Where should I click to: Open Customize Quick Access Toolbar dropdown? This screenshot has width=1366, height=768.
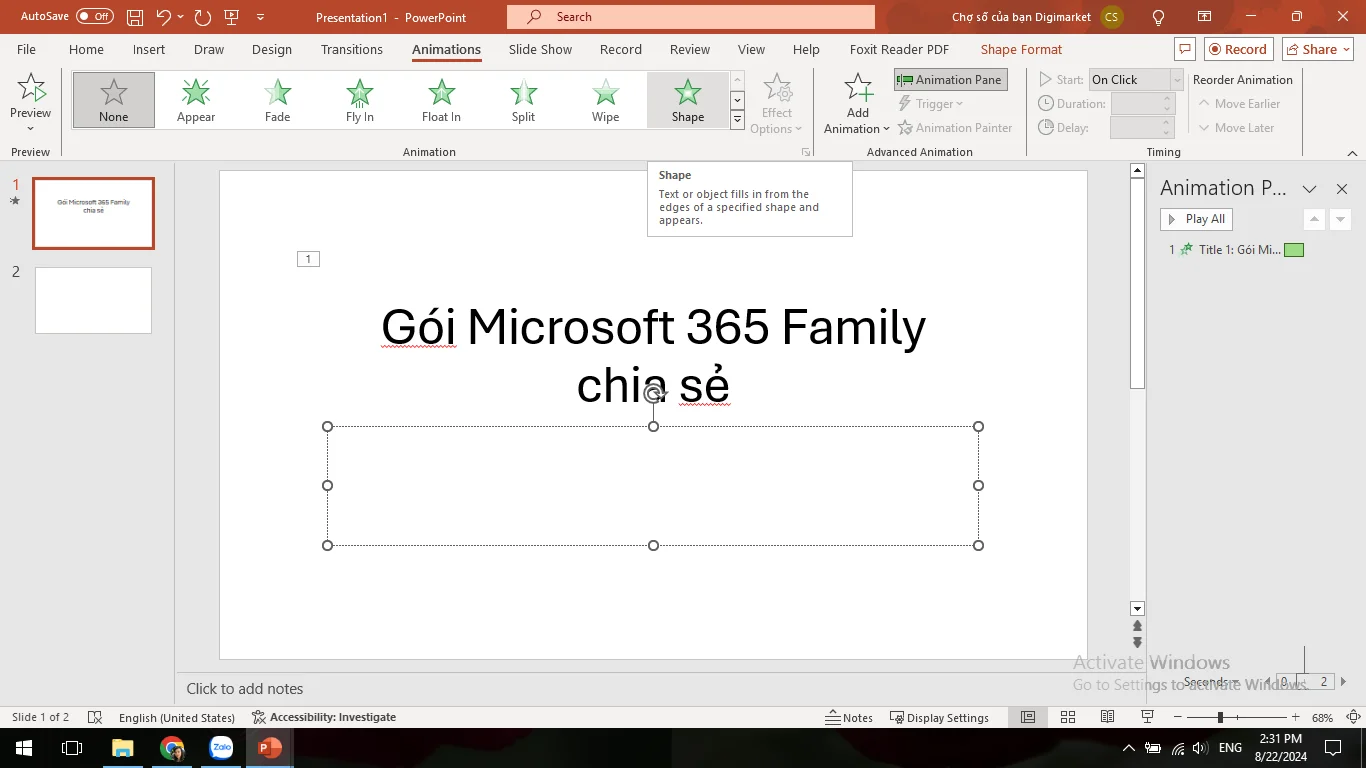261,17
